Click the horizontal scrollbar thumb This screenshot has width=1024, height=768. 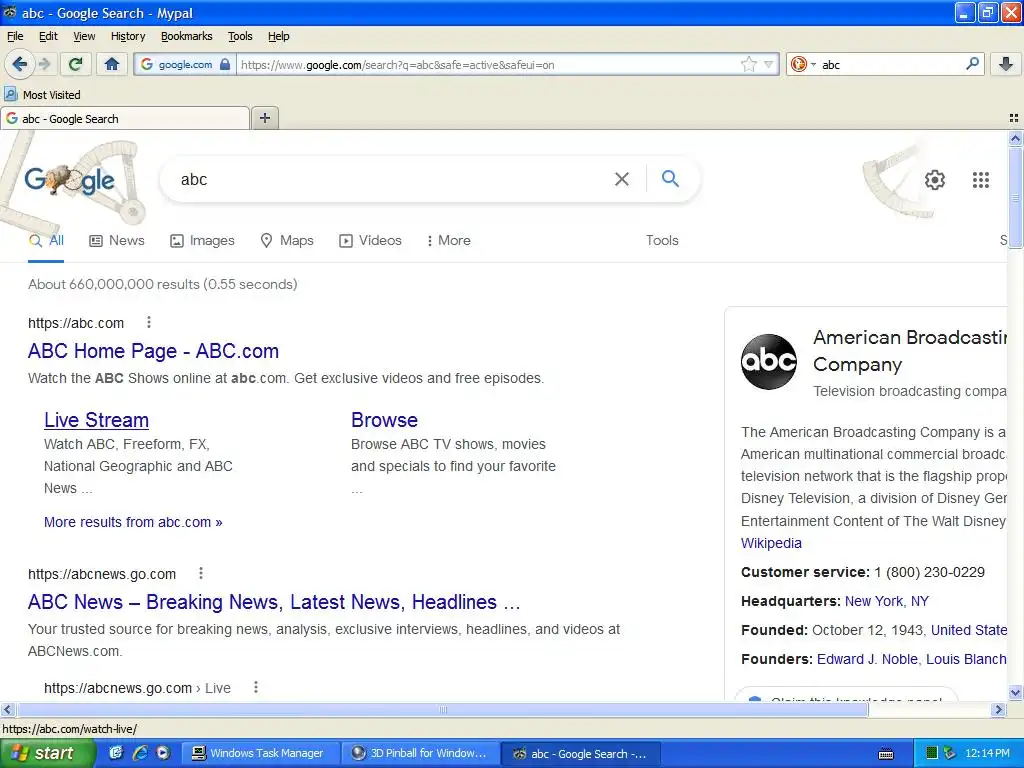tap(443, 709)
